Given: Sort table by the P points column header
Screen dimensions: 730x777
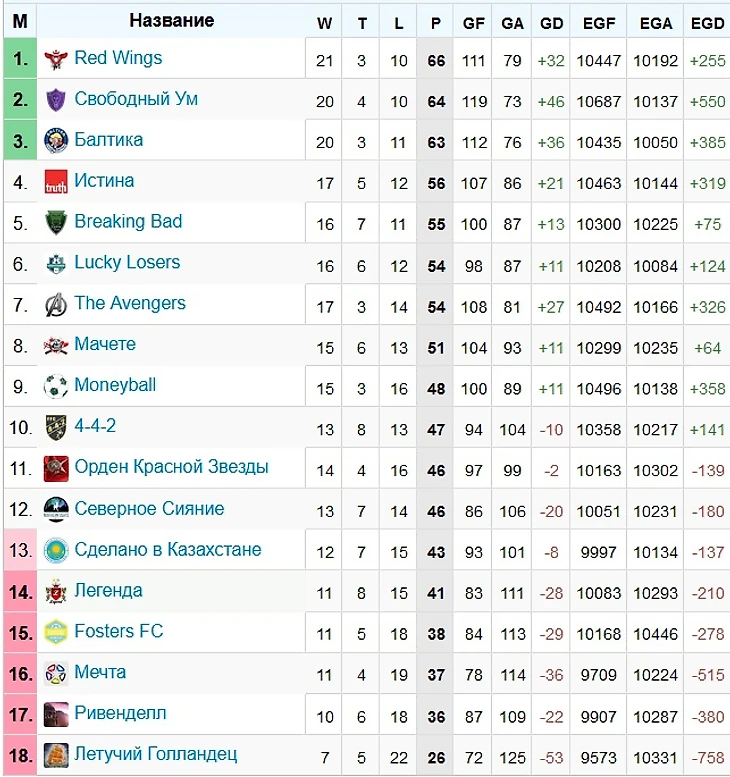Looking at the screenshot, I should pyautogui.click(x=436, y=23).
